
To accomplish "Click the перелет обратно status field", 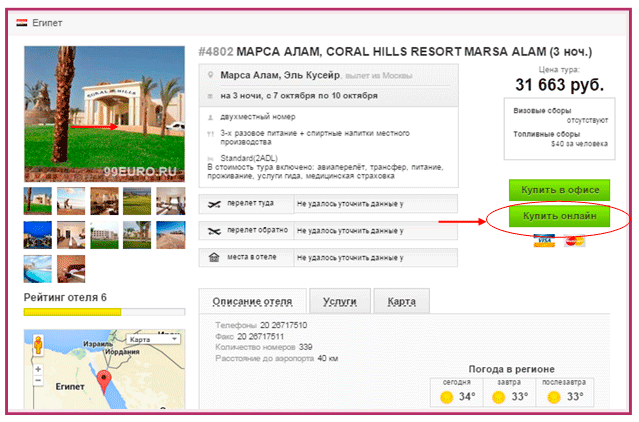I will click(x=375, y=231).
